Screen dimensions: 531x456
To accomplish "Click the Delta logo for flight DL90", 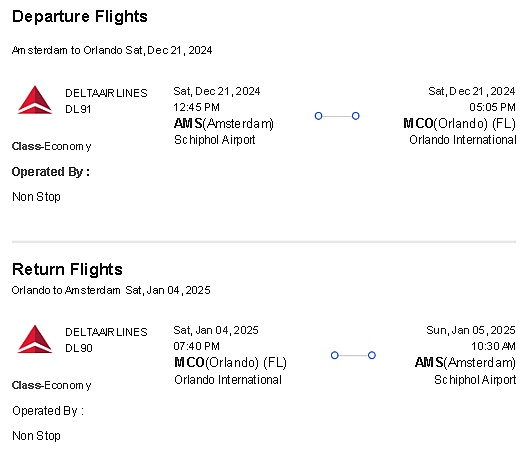I will 35,339.
